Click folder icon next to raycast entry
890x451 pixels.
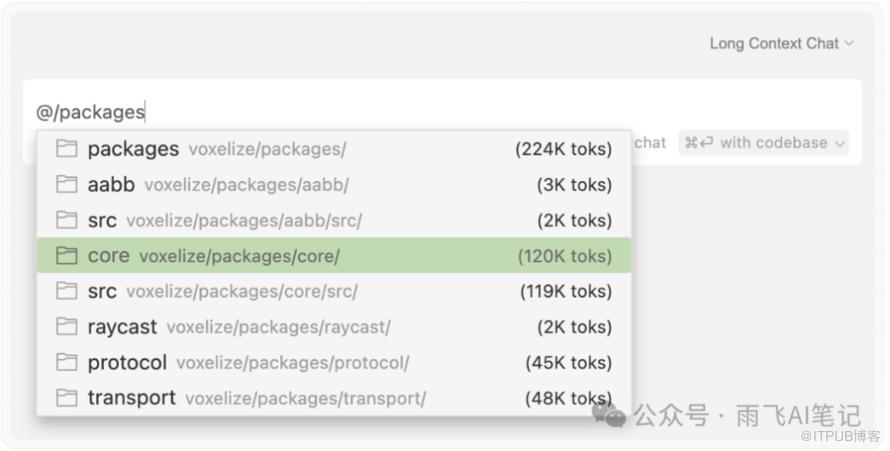66,327
